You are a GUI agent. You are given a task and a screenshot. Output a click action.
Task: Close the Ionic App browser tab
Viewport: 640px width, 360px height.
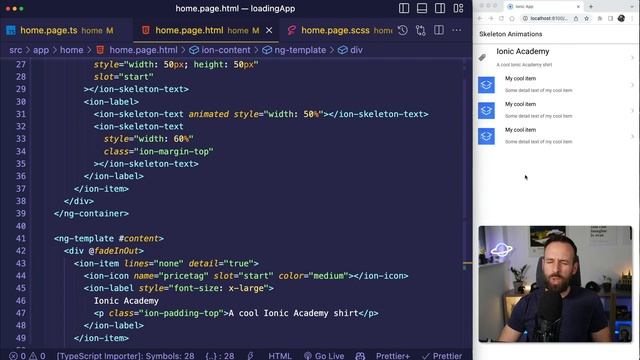[578, 7]
